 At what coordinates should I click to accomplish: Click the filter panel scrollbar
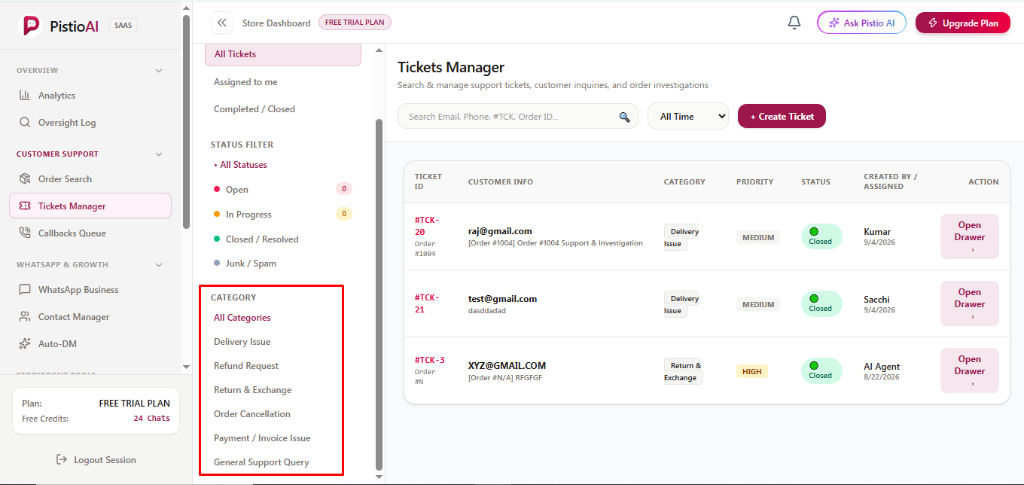(379, 294)
